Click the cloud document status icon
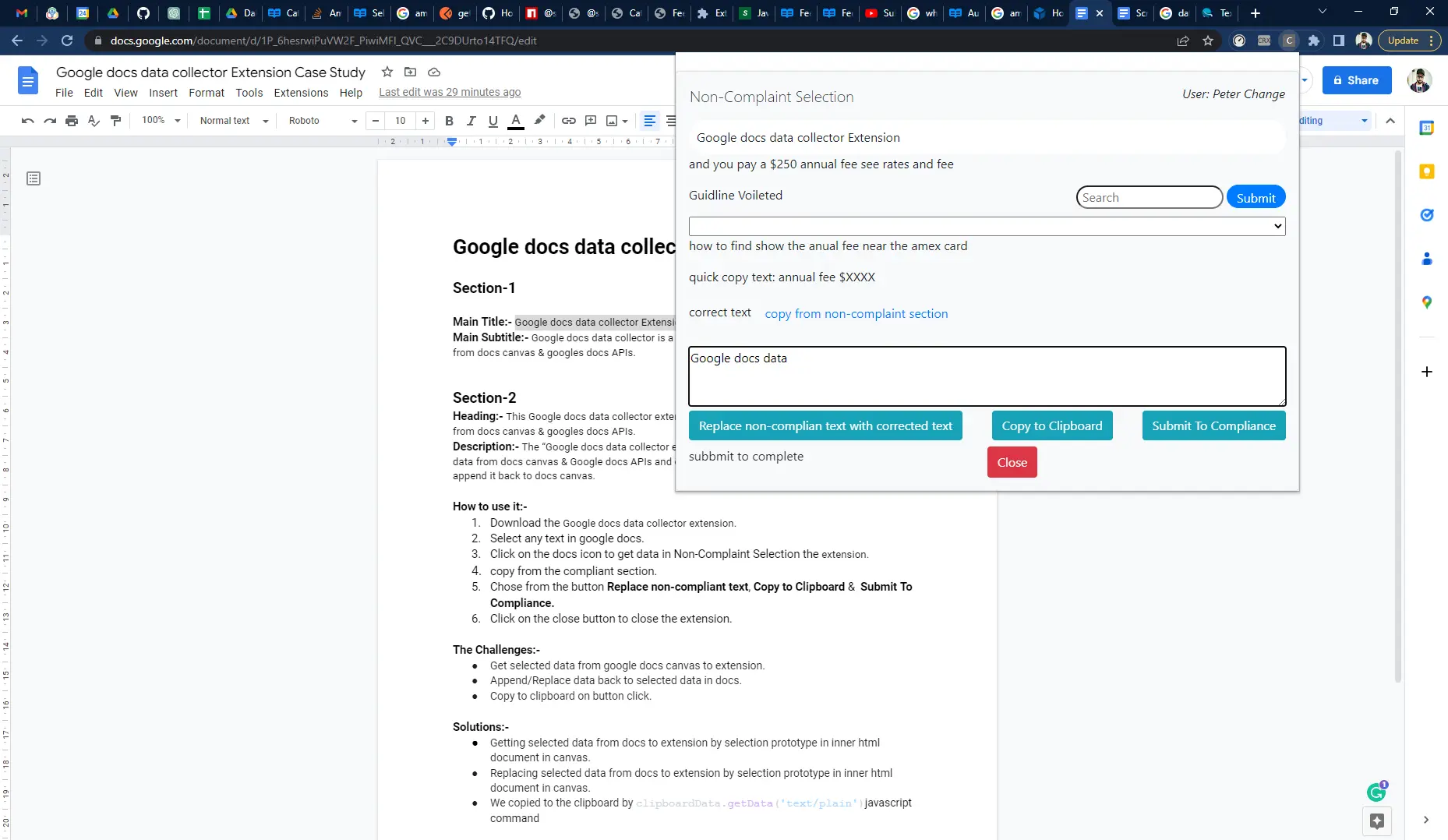This screenshot has width=1448, height=840. 434,72
